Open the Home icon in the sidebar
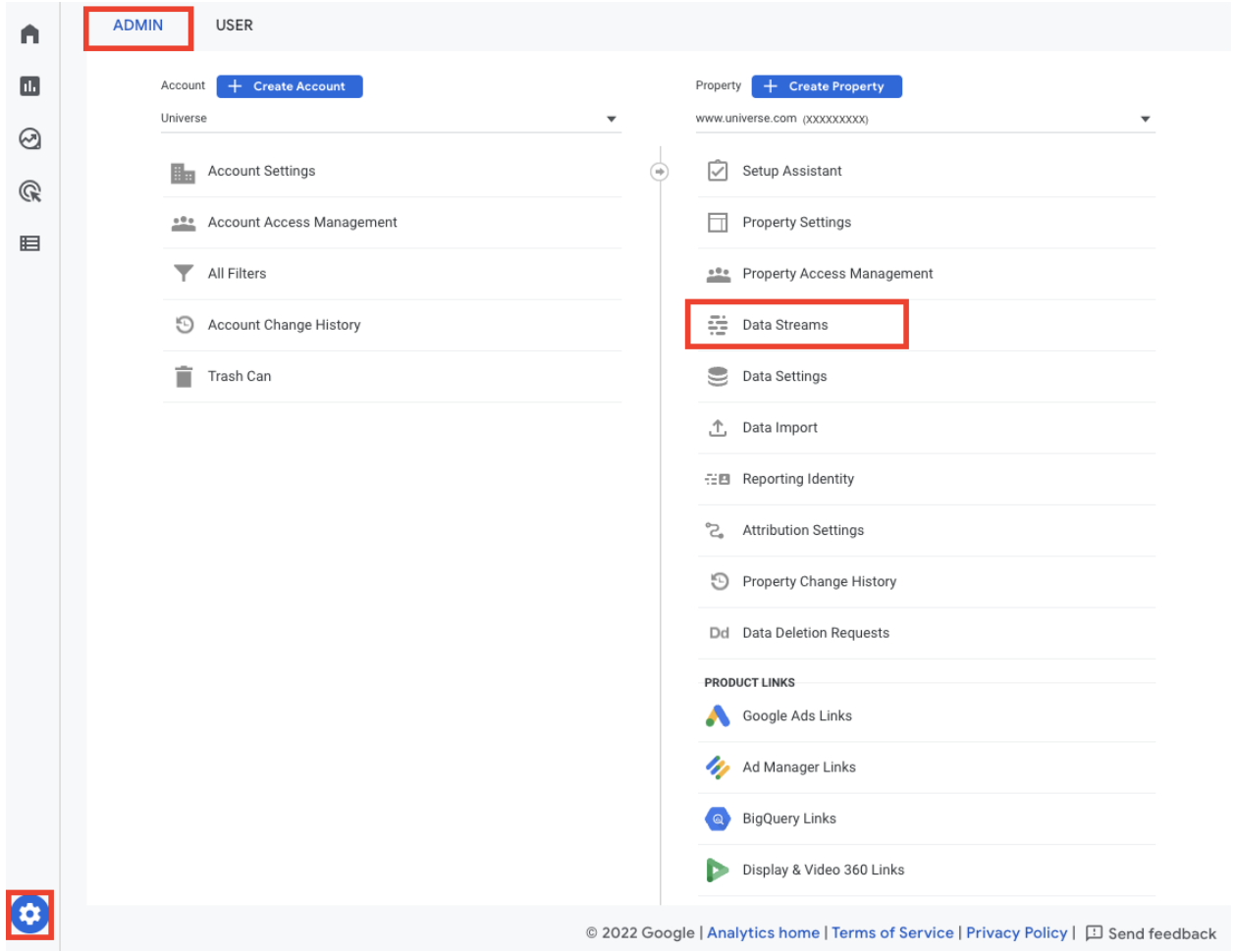Viewport: 1235px width, 952px height. click(30, 34)
